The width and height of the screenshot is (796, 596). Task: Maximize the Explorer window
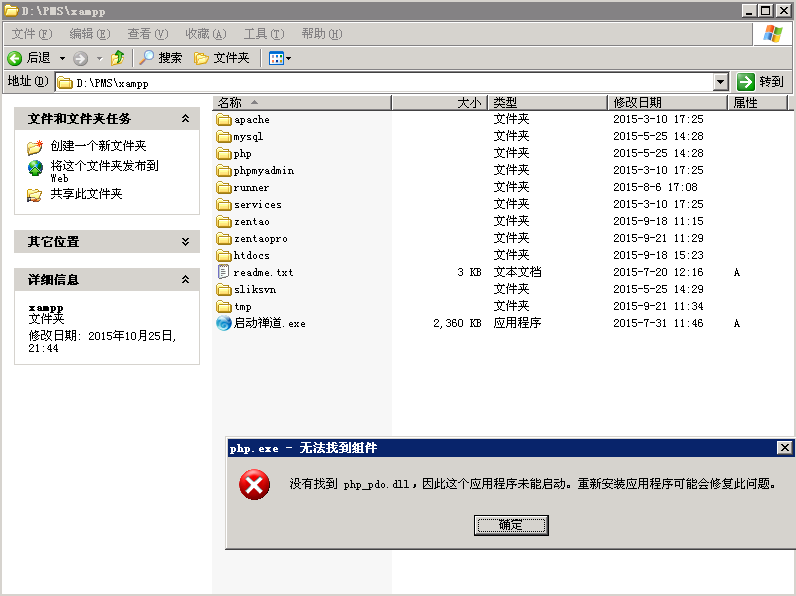pyautogui.click(x=766, y=10)
